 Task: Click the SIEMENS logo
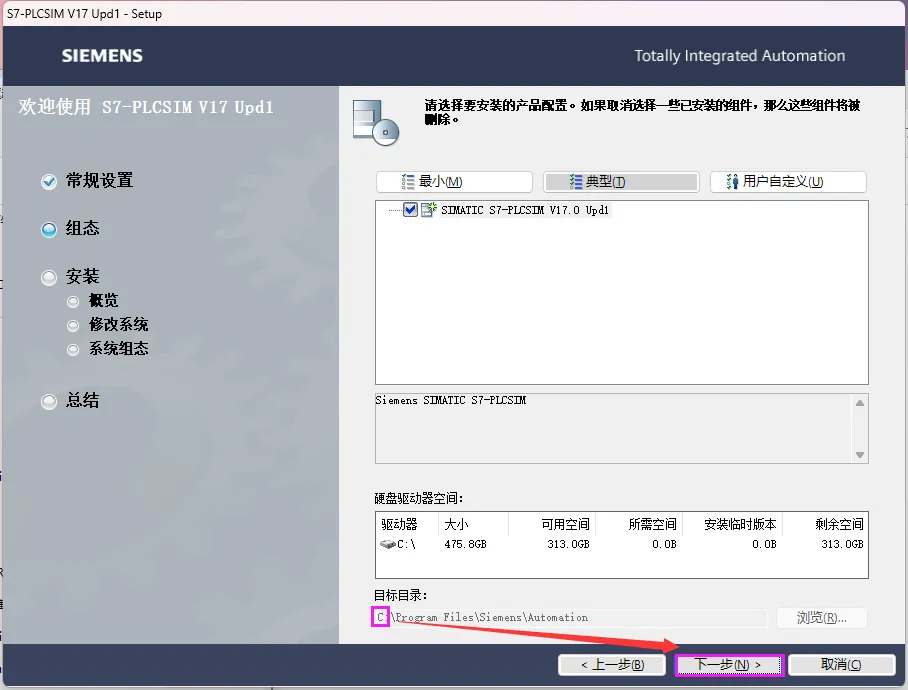coord(102,56)
